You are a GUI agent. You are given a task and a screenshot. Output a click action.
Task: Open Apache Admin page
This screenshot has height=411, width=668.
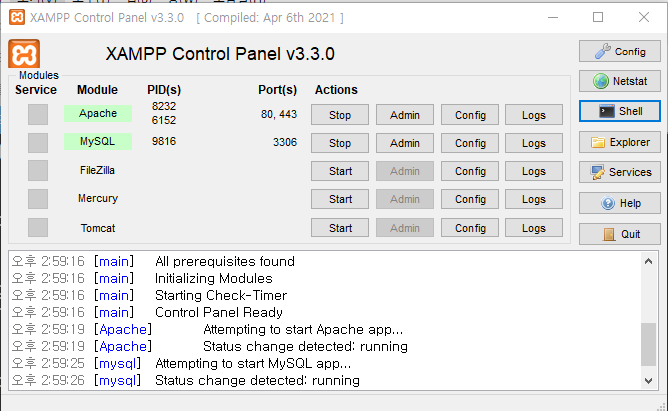[x=405, y=115]
